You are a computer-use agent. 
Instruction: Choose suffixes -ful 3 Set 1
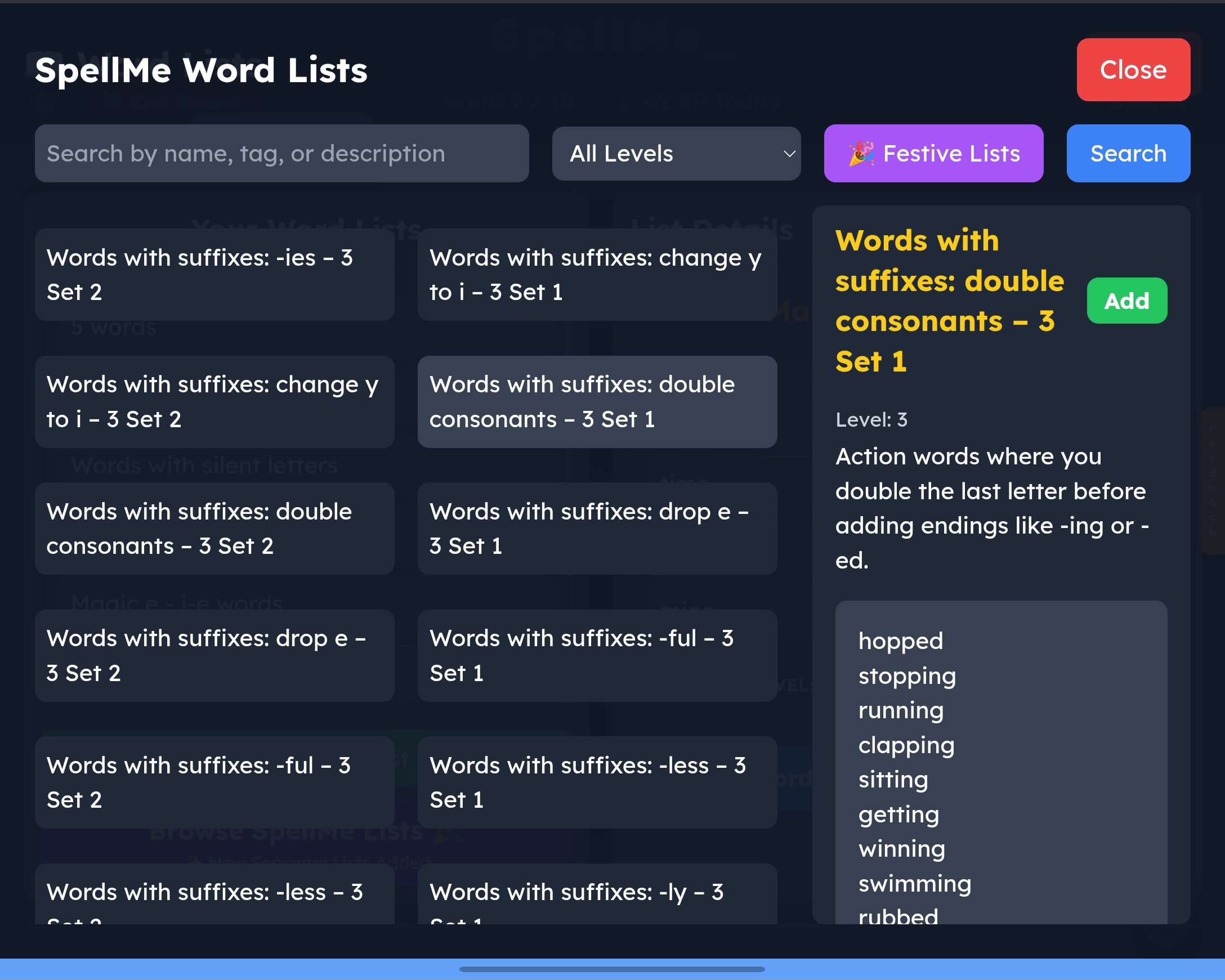click(x=597, y=656)
